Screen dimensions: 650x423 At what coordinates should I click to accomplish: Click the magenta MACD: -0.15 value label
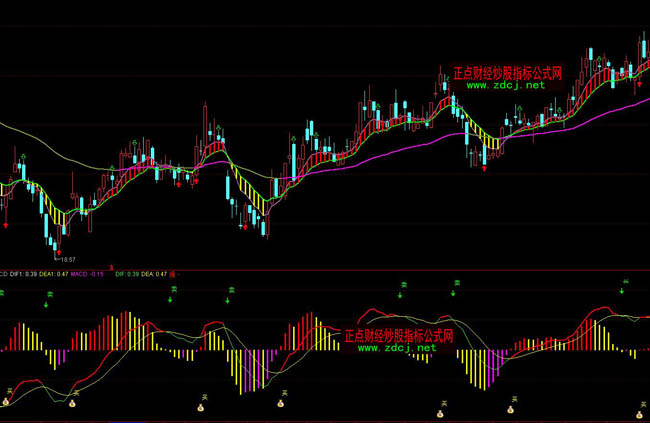click(x=88, y=273)
